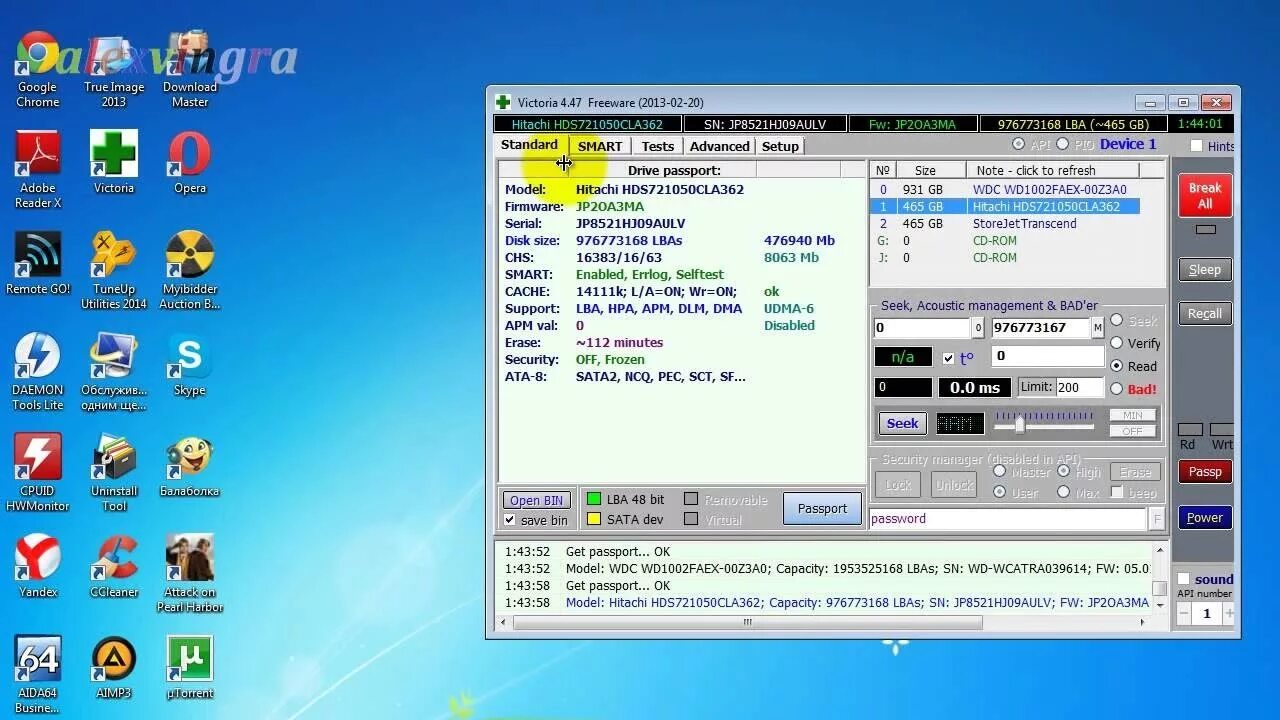
Task: Click the red Passp button
Action: 1205,472
